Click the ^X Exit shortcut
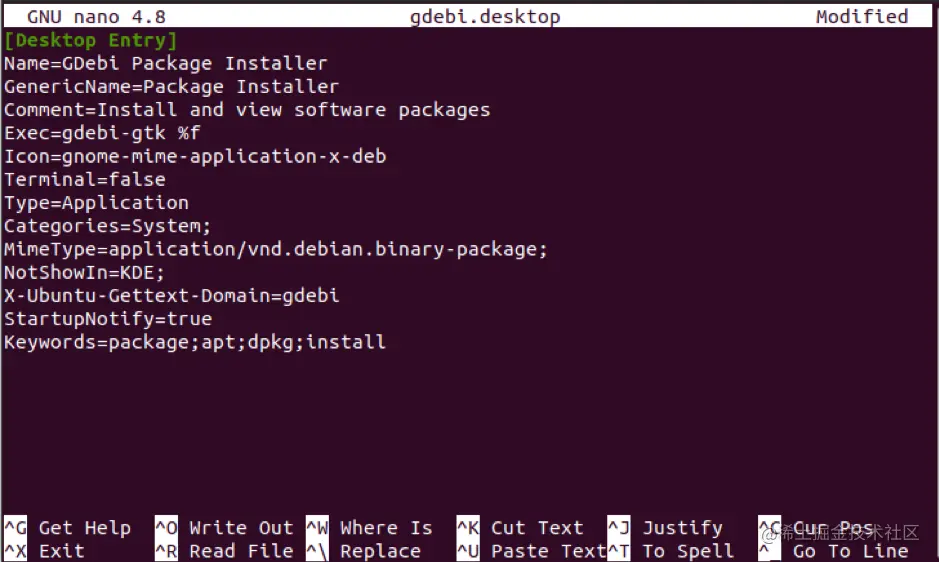Viewport: 939px width, 562px height. pyautogui.click(x=44, y=551)
